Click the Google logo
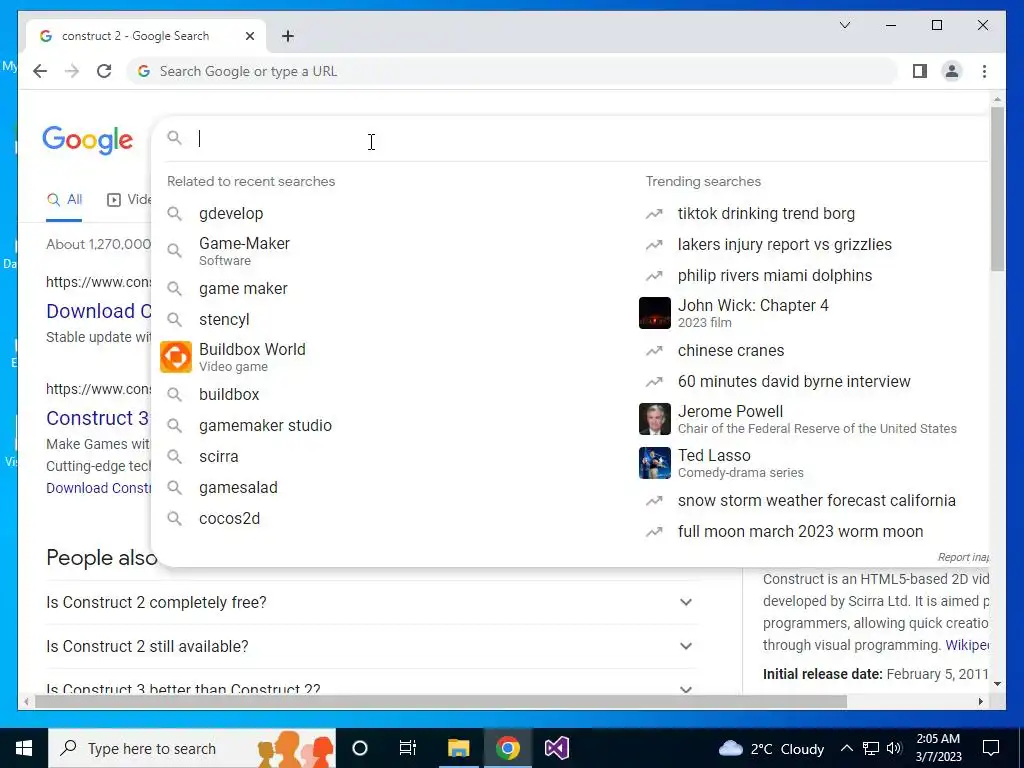The height and width of the screenshot is (768, 1024). click(88, 140)
